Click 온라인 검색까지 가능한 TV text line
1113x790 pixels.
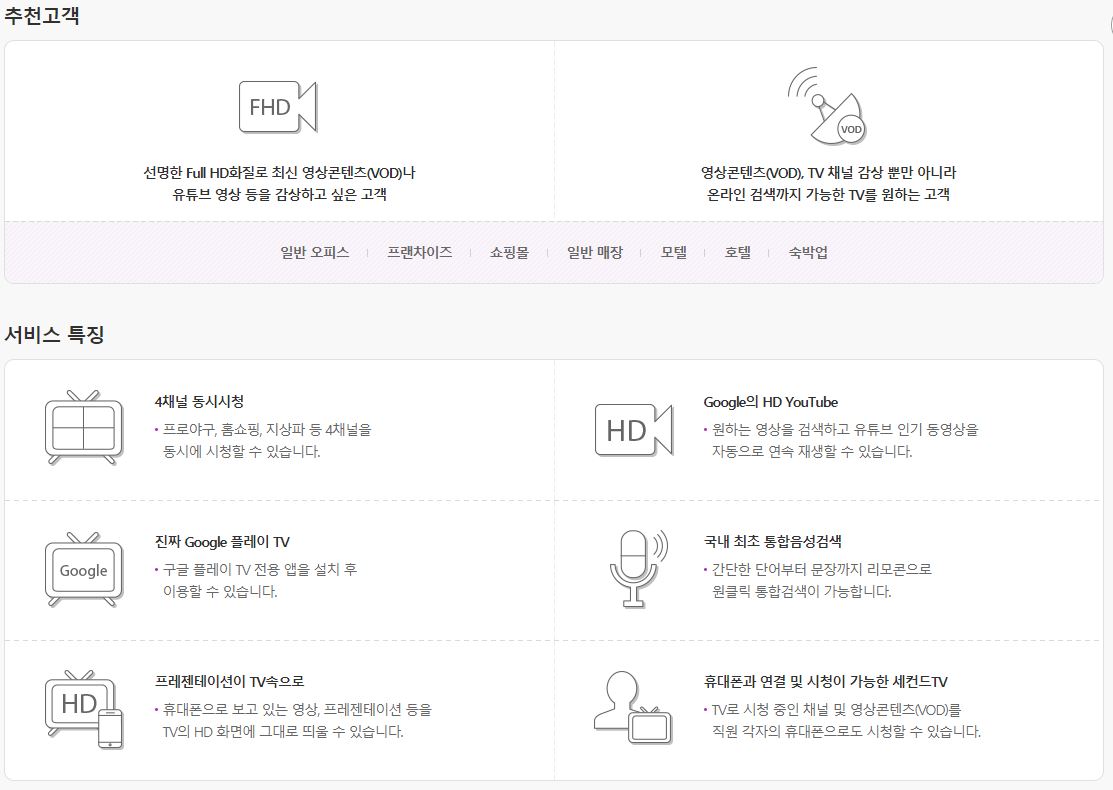tap(828, 194)
